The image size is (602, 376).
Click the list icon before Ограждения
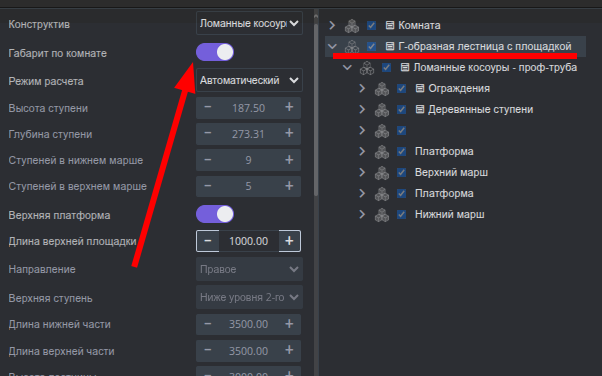click(420, 88)
